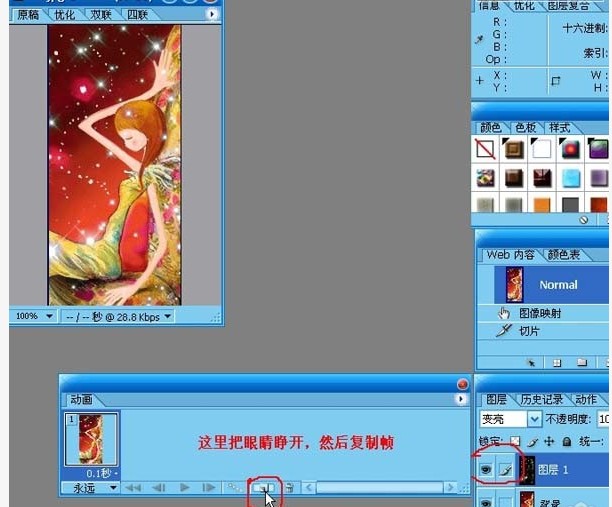The height and width of the screenshot is (507, 612).
Task: Apply the light blue style swatch
Action: (570, 178)
